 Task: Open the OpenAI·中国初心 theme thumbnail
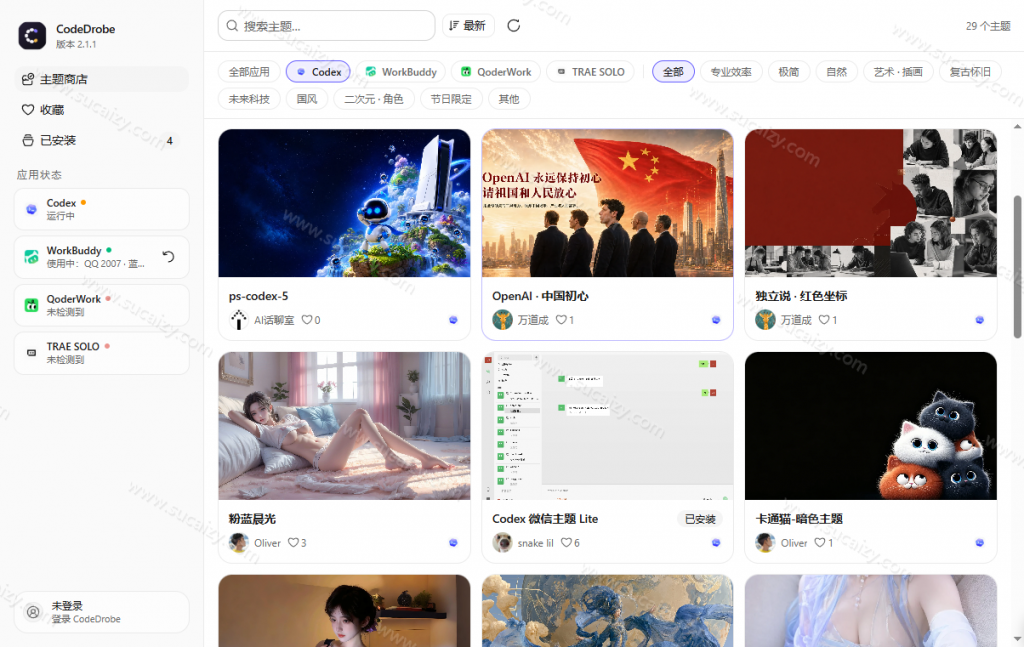point(607,203)
